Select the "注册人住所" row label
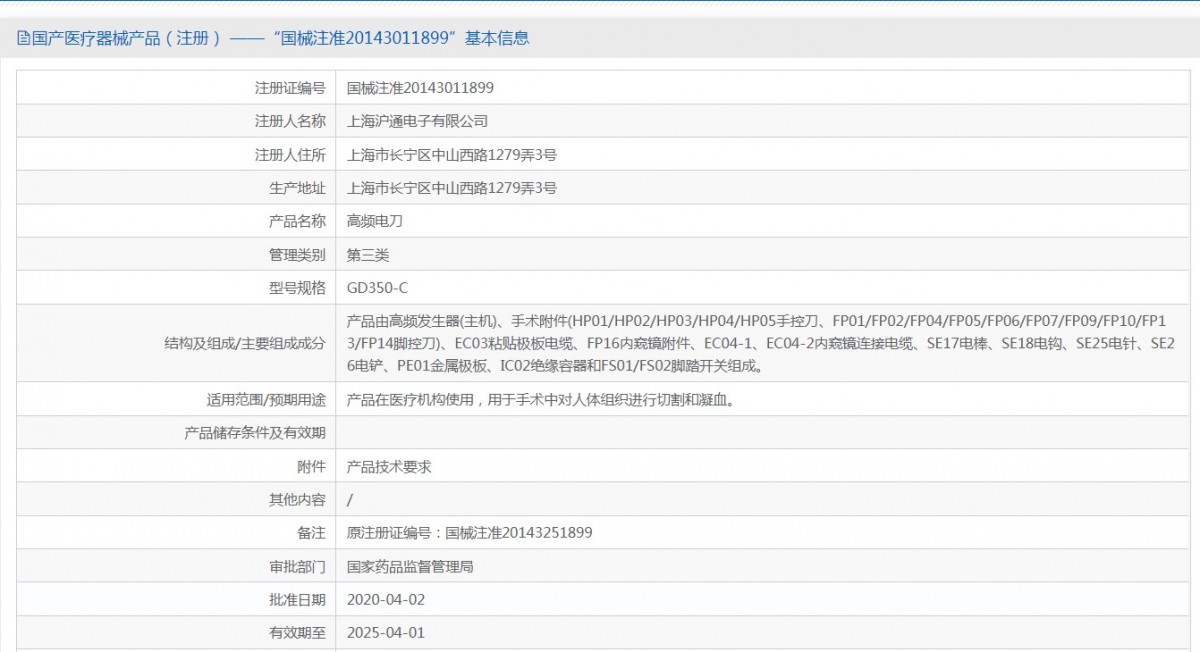The height and width of the screenshot is (652, 1200). (291, 155)
